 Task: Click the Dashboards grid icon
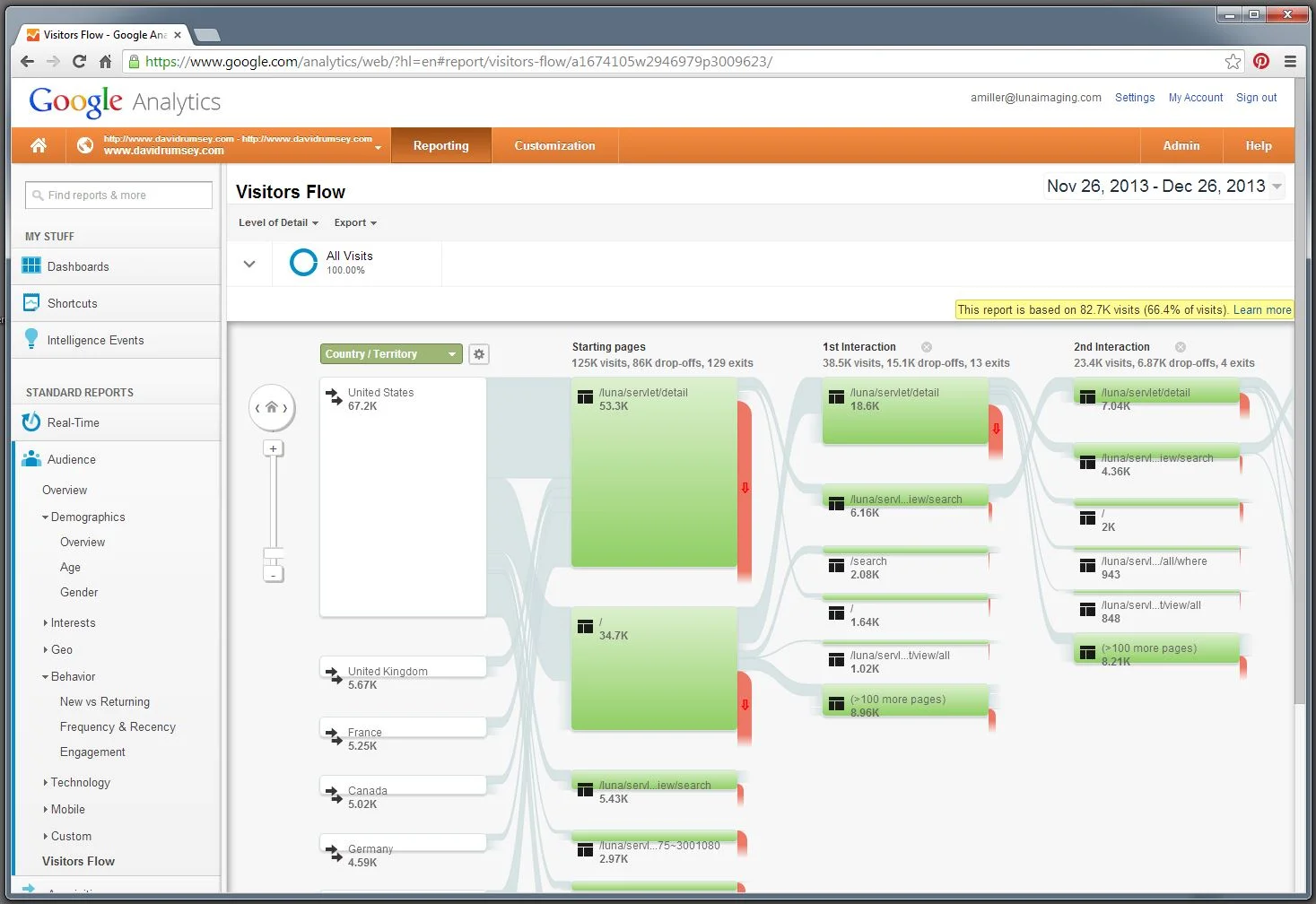[31, 265]
